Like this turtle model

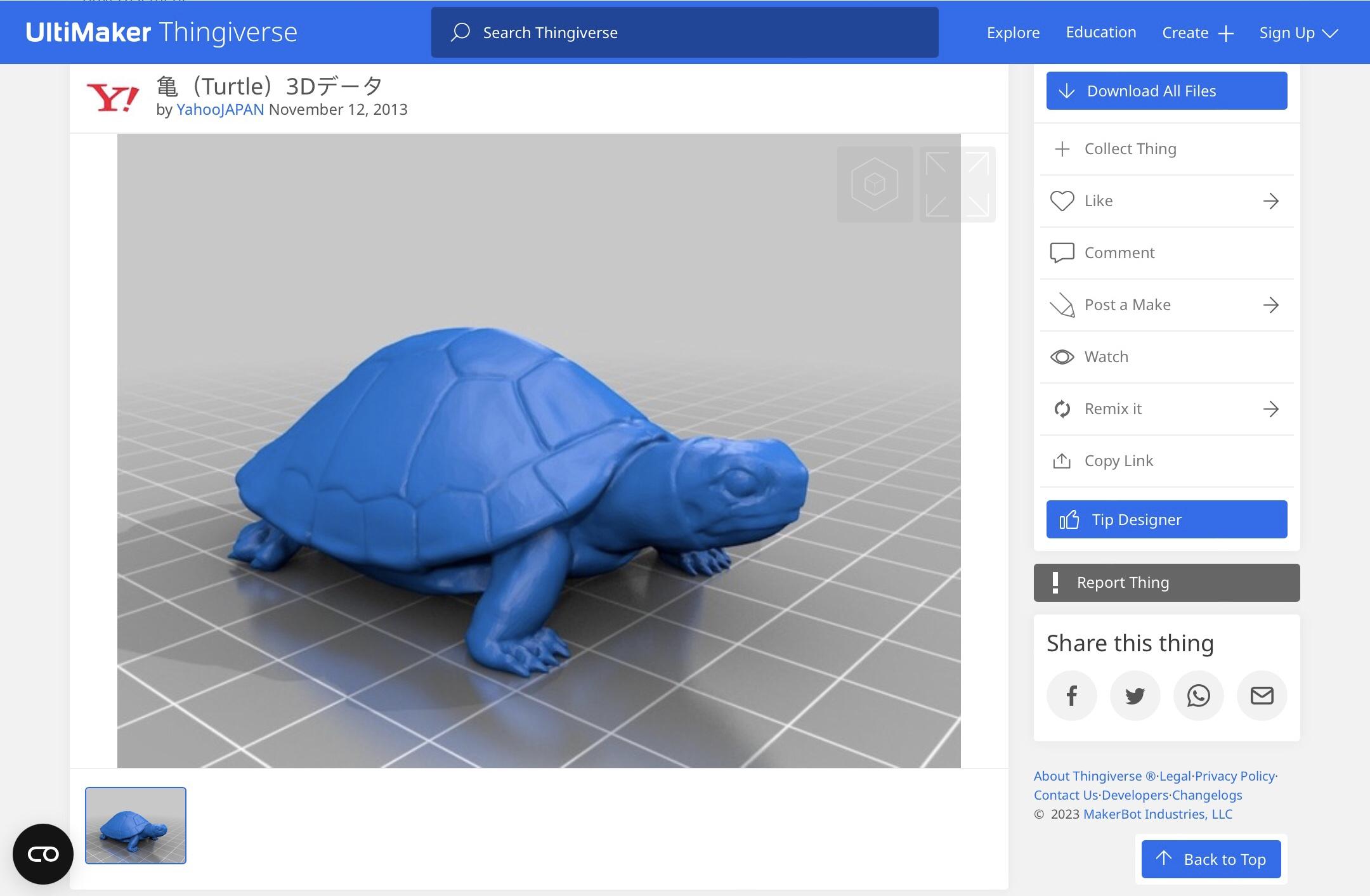[x=1099, y=201]
